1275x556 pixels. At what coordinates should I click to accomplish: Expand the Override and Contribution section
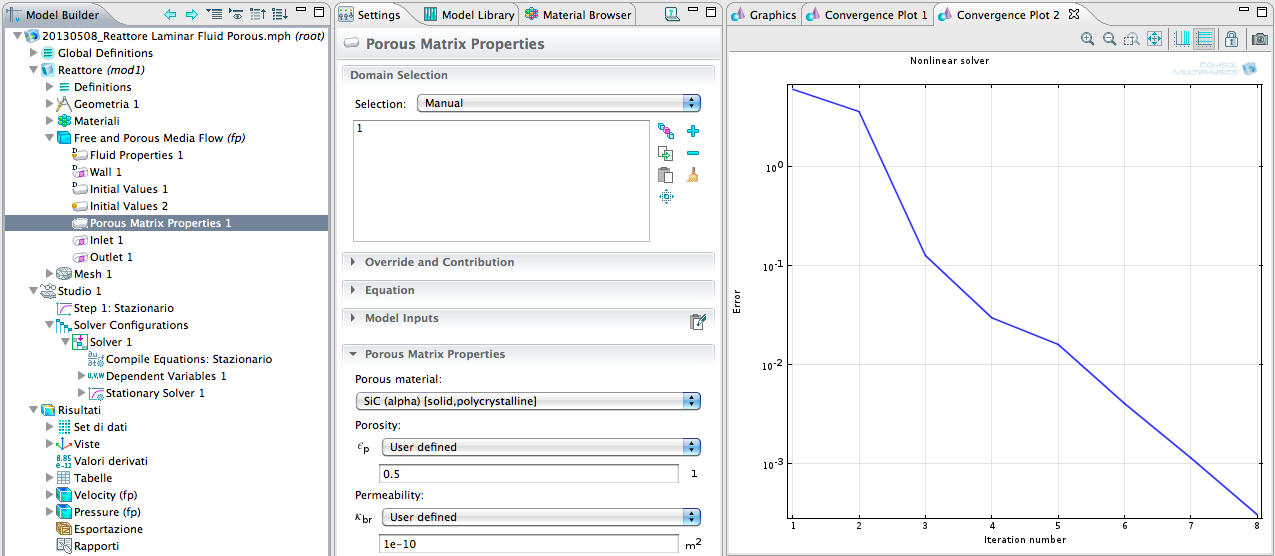pos(439,262)
